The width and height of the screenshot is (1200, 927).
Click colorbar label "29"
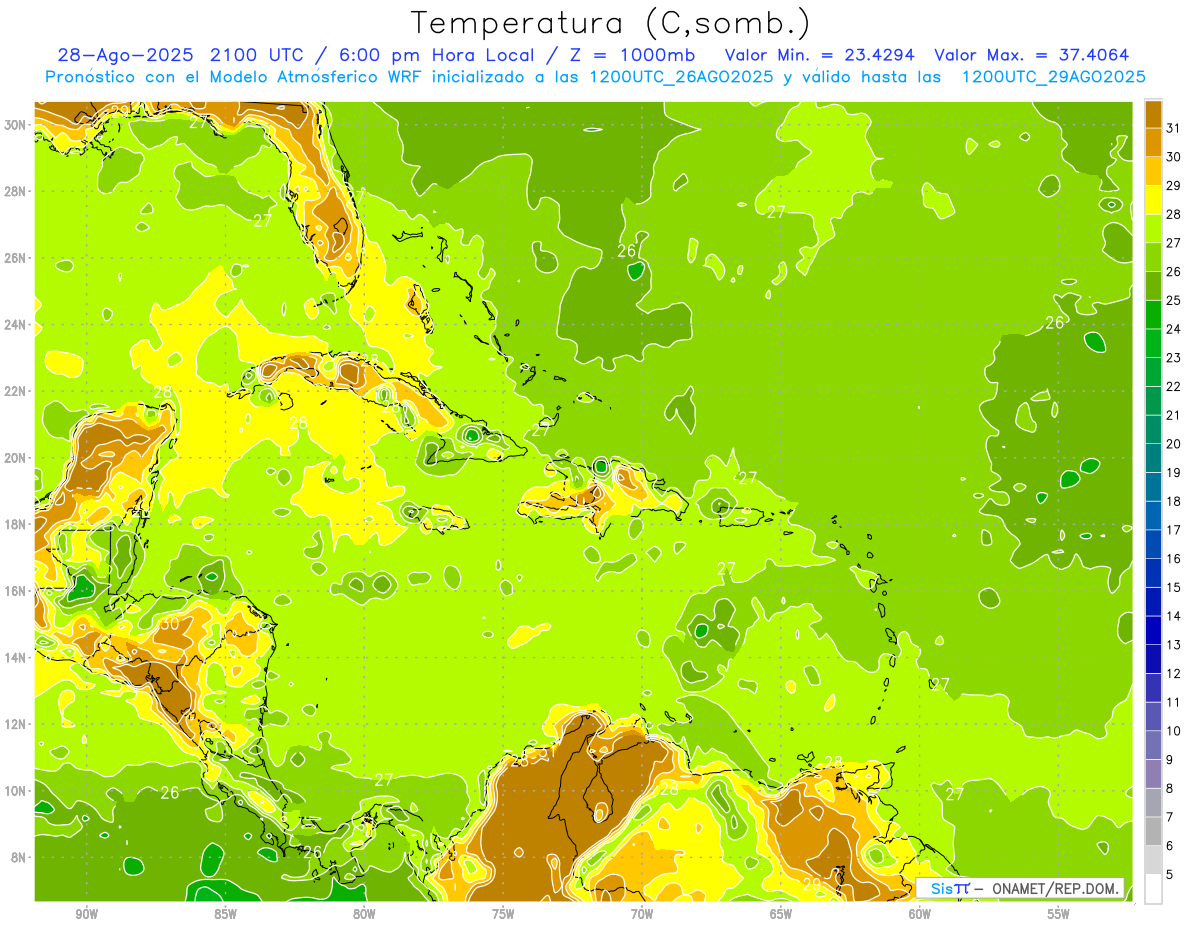point(1174,186)
